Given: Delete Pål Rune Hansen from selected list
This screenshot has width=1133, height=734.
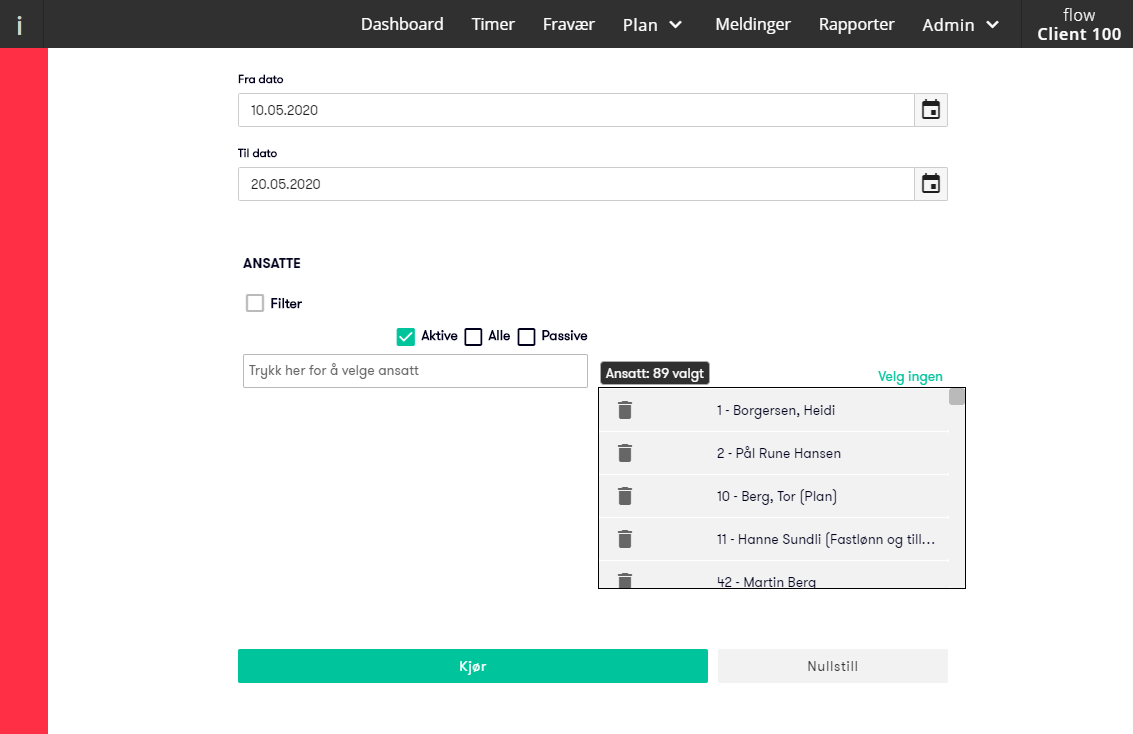Looking at the screenshot, I should 625,453.
